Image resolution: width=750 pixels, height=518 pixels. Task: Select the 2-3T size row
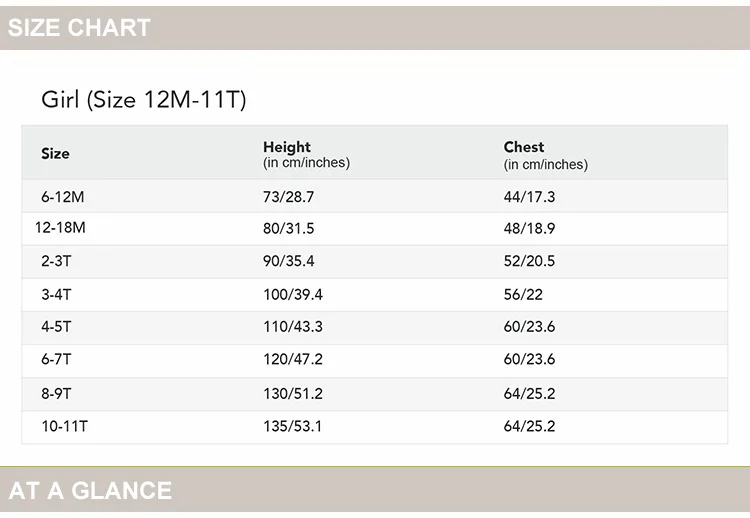tap(375, 262)
